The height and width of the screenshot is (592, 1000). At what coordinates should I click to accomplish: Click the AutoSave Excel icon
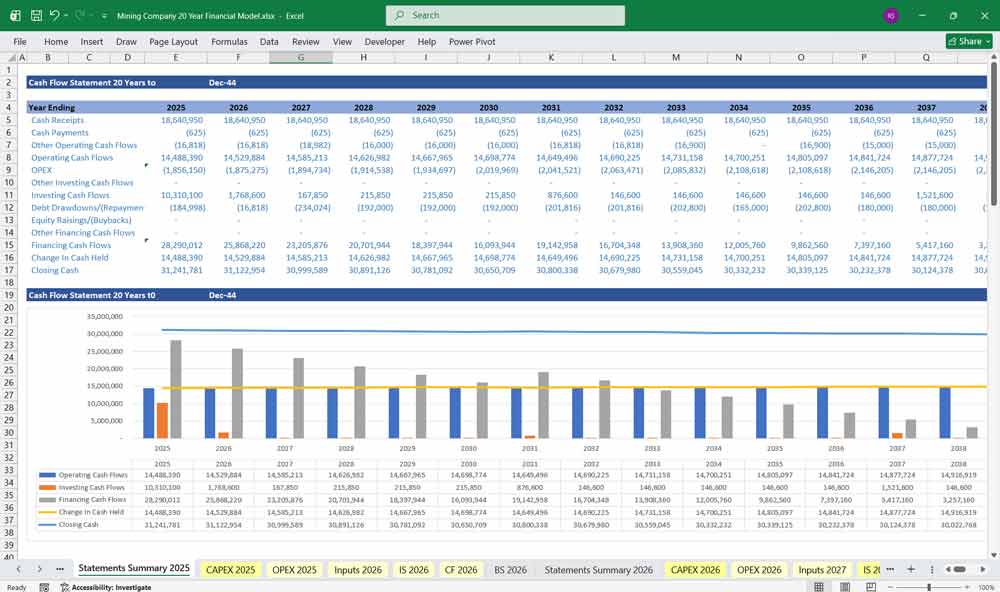[14, 16]
